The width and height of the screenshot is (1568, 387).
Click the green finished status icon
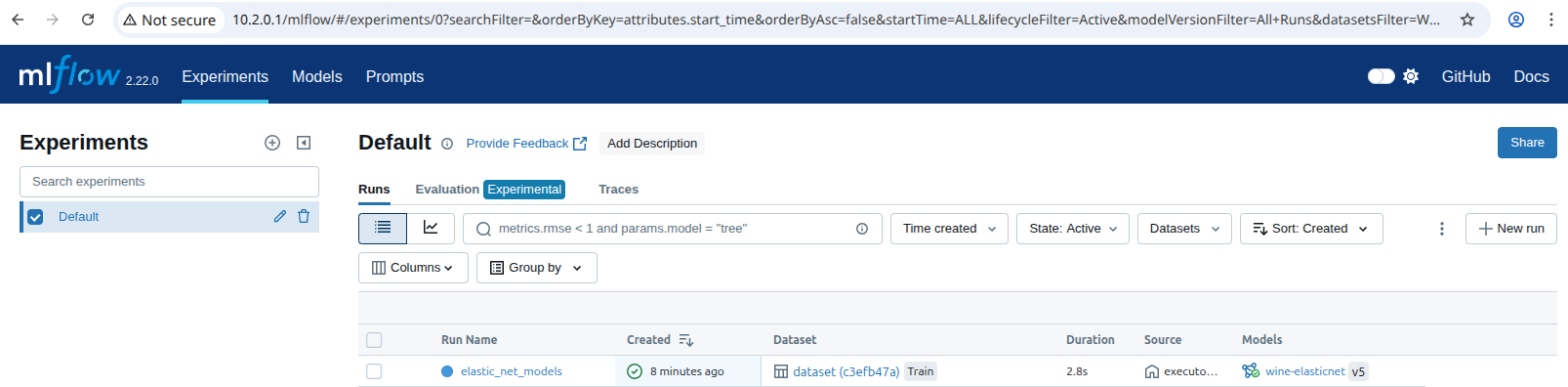(x=635, y=371)
